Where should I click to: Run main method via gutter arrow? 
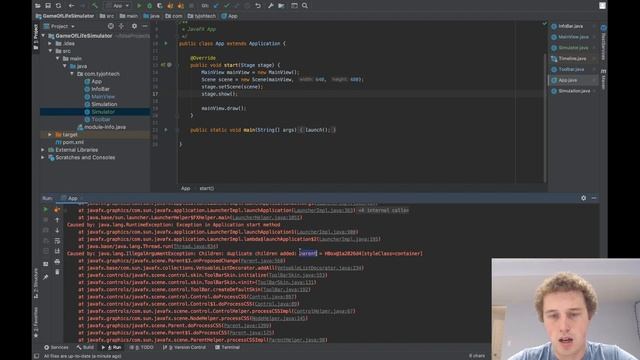(x=166, y=130)
